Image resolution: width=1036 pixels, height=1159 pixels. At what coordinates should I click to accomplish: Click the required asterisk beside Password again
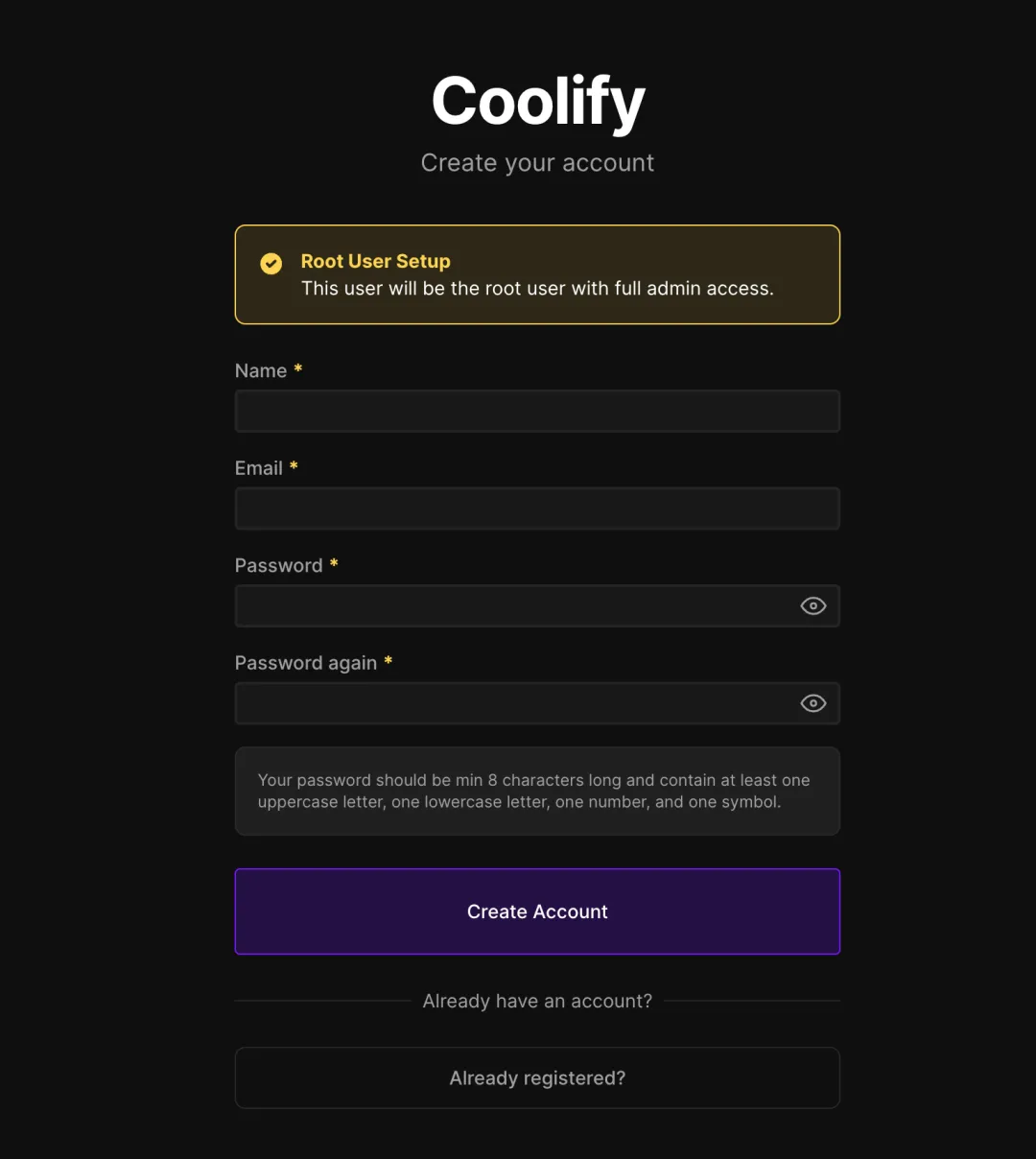(388, 661)
